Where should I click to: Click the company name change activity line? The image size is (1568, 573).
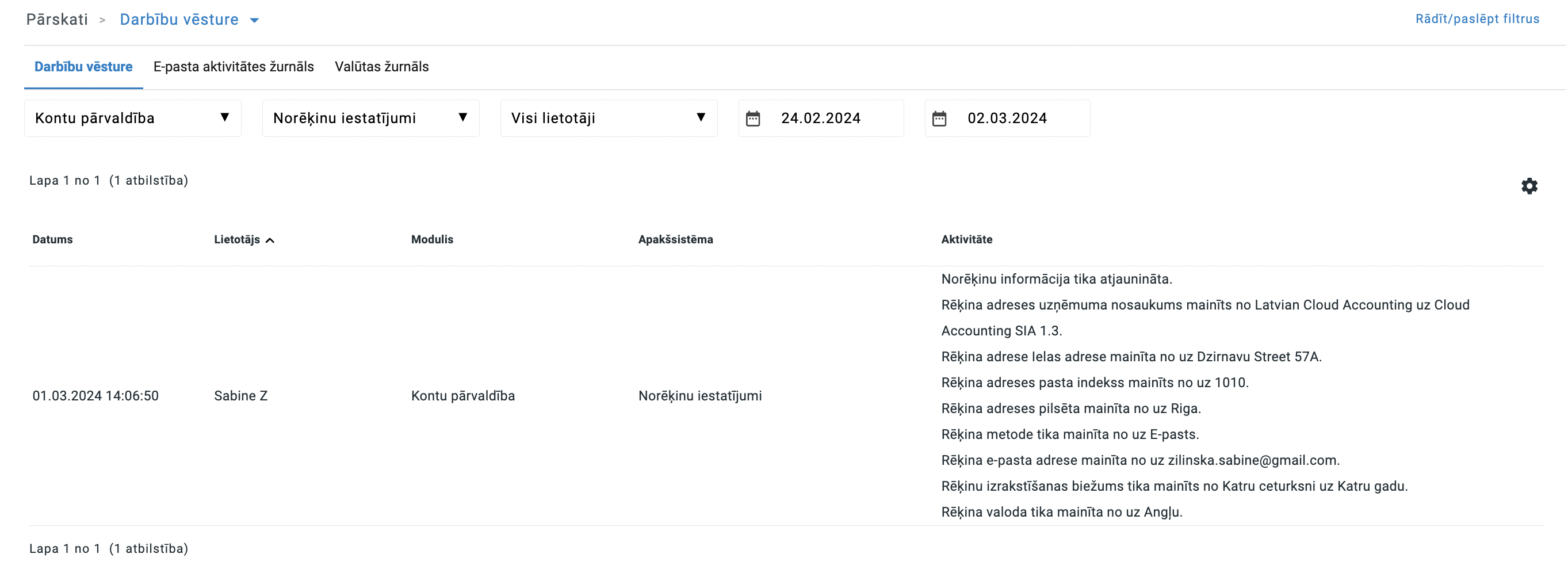pyautogui.click(x=1204, y=318)
